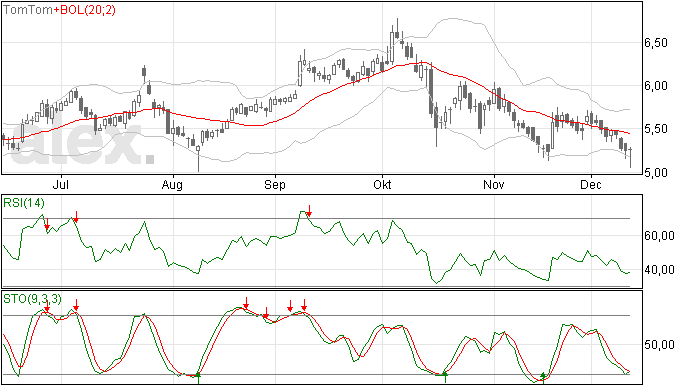Click the Okt month label on time axis

[x=382, y=185]
